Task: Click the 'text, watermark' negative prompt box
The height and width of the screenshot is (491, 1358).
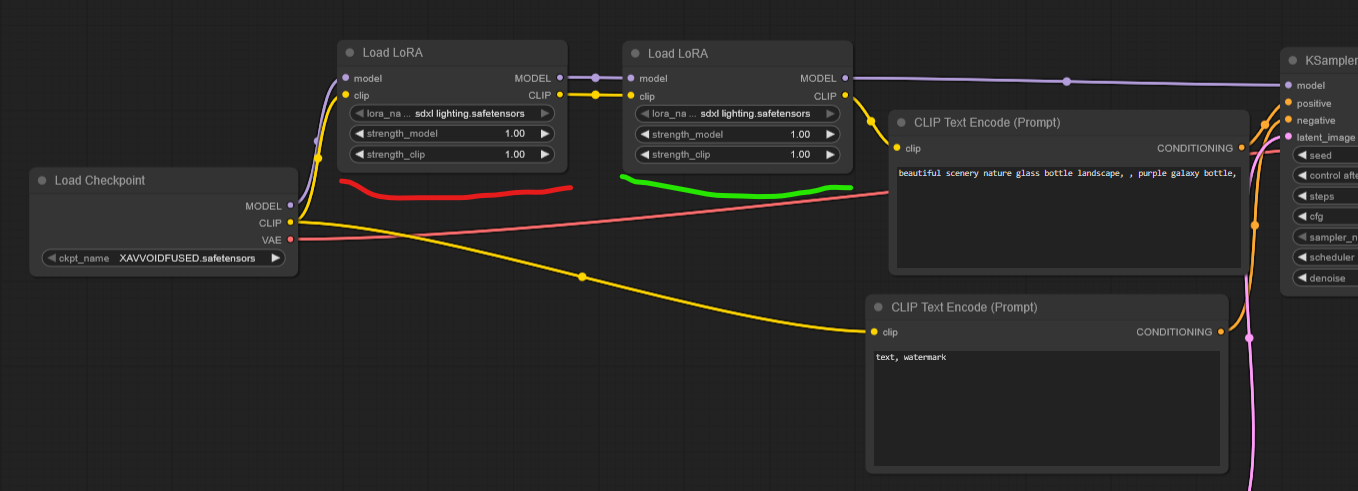Action: pyautogui.click(x=1047, y=409)
